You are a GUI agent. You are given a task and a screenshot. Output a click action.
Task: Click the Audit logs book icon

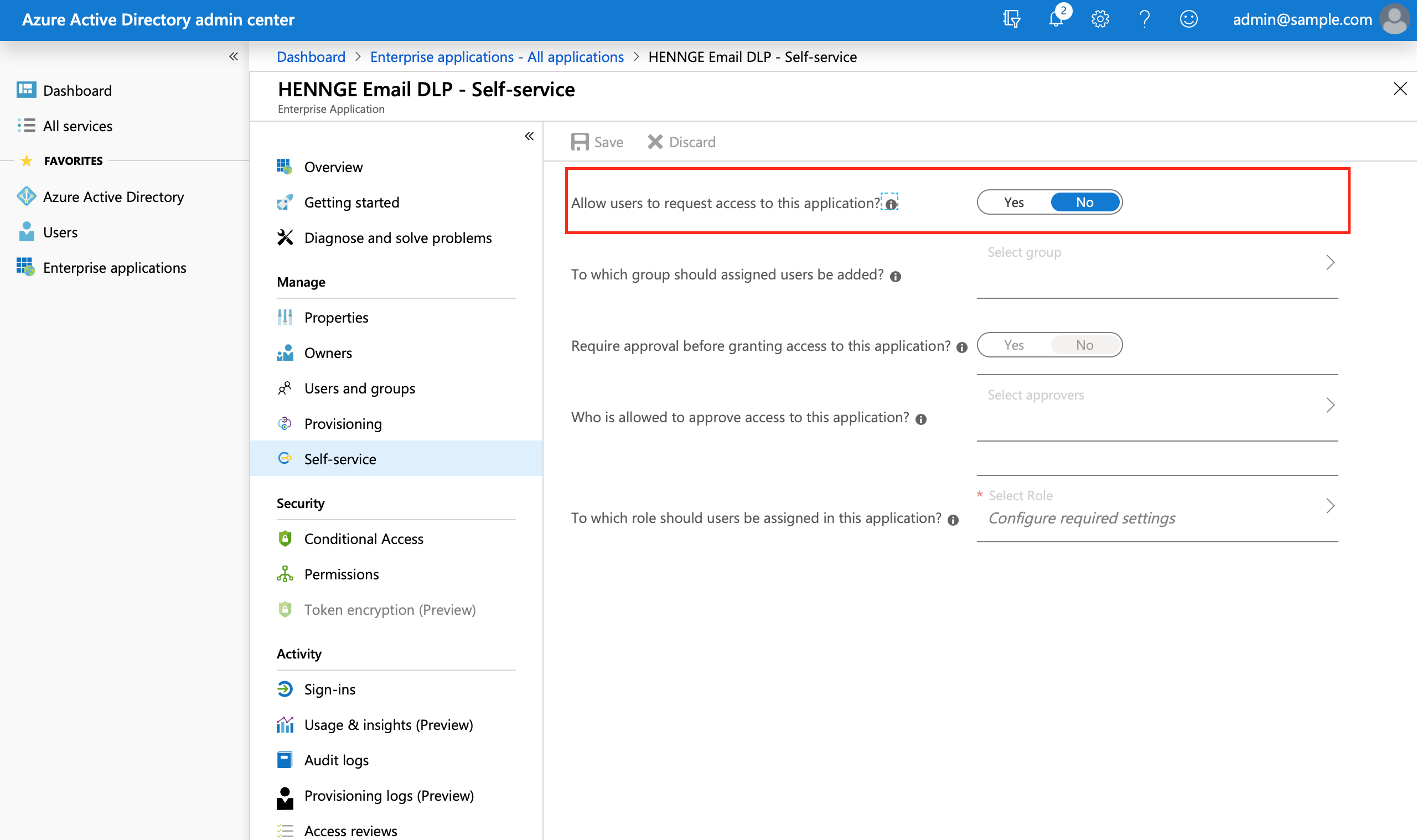pos(285,760)
